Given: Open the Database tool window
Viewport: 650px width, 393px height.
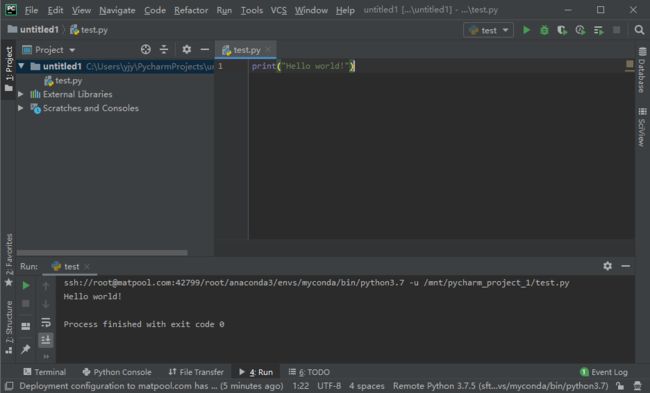Looking at the screenshot, I should pyautogui.click(x=642, y=70).
